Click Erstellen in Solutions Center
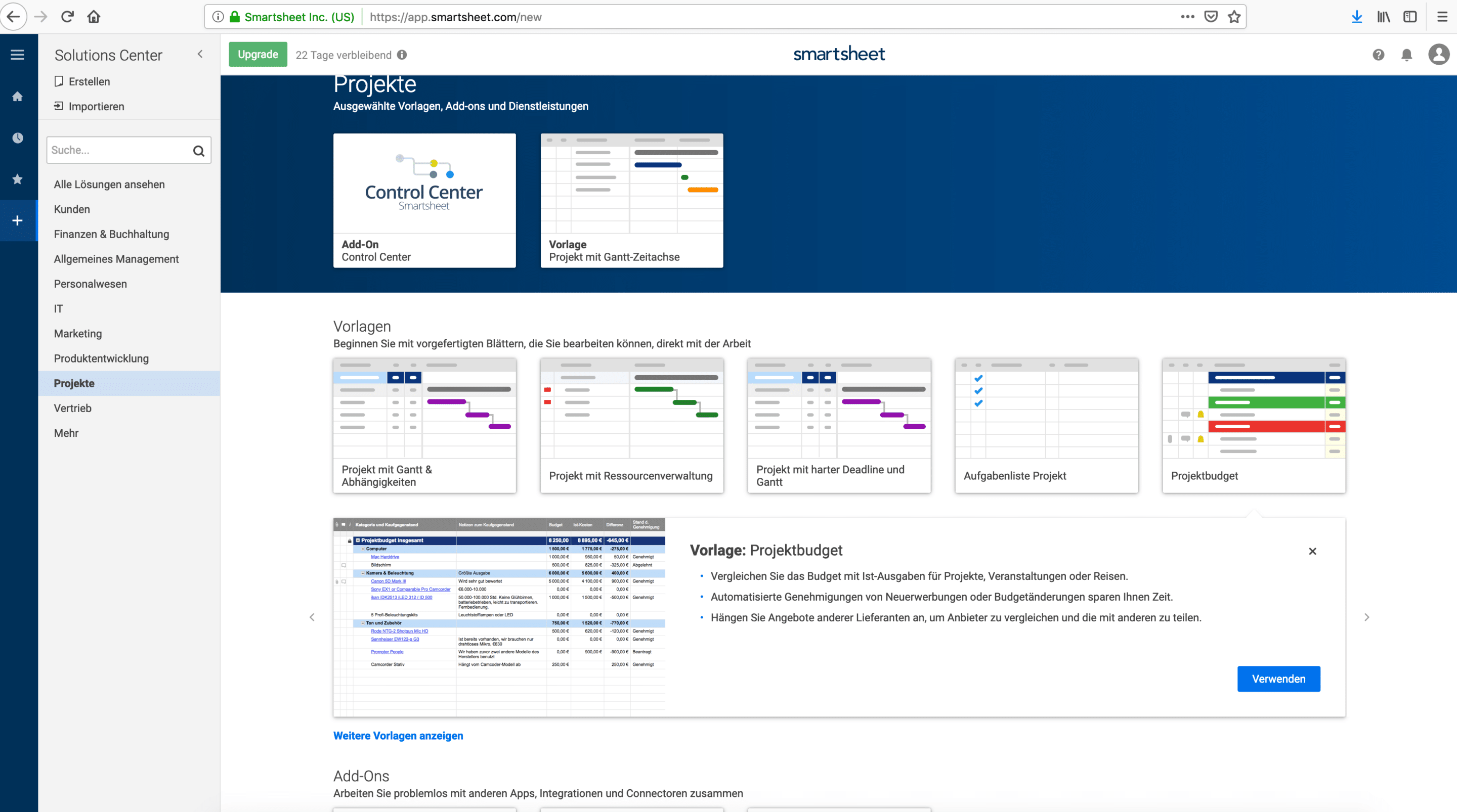 coord(82,81)
